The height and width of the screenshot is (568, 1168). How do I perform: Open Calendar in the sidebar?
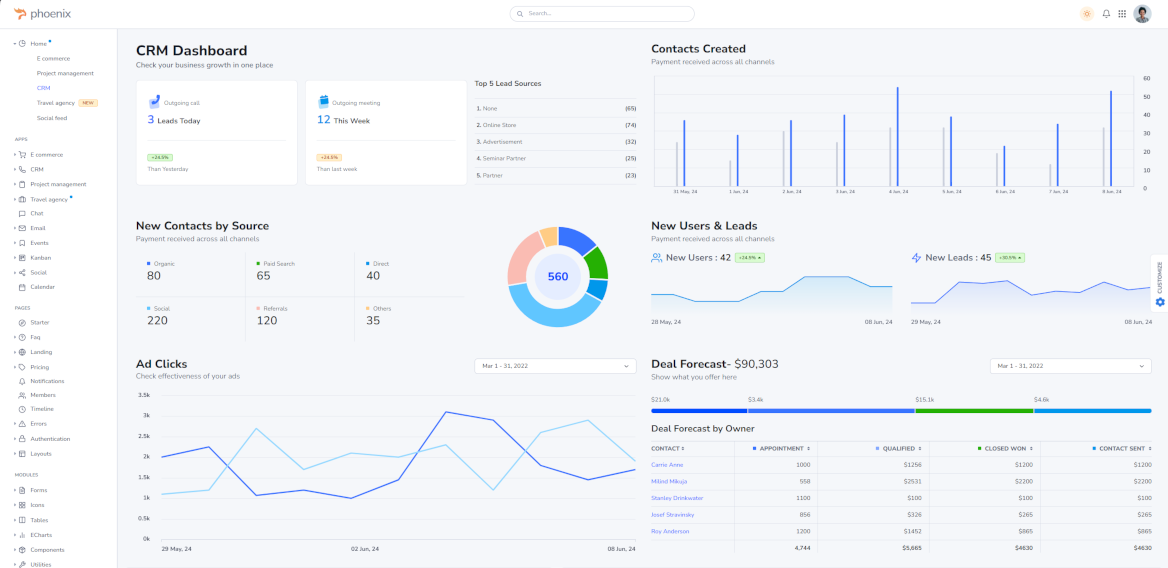(x=42, y=287)
